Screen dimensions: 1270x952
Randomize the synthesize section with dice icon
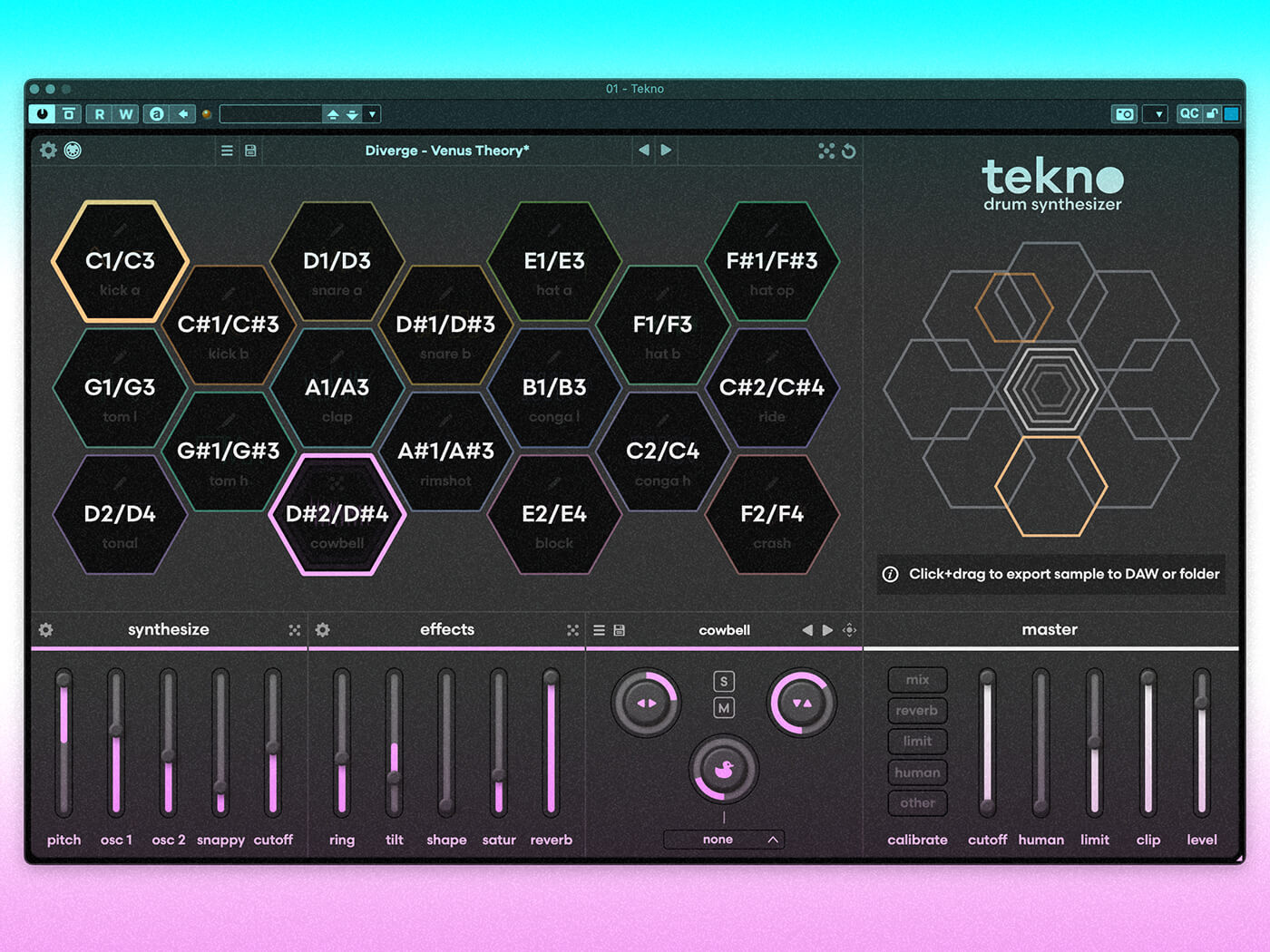(x=294, y=630)
